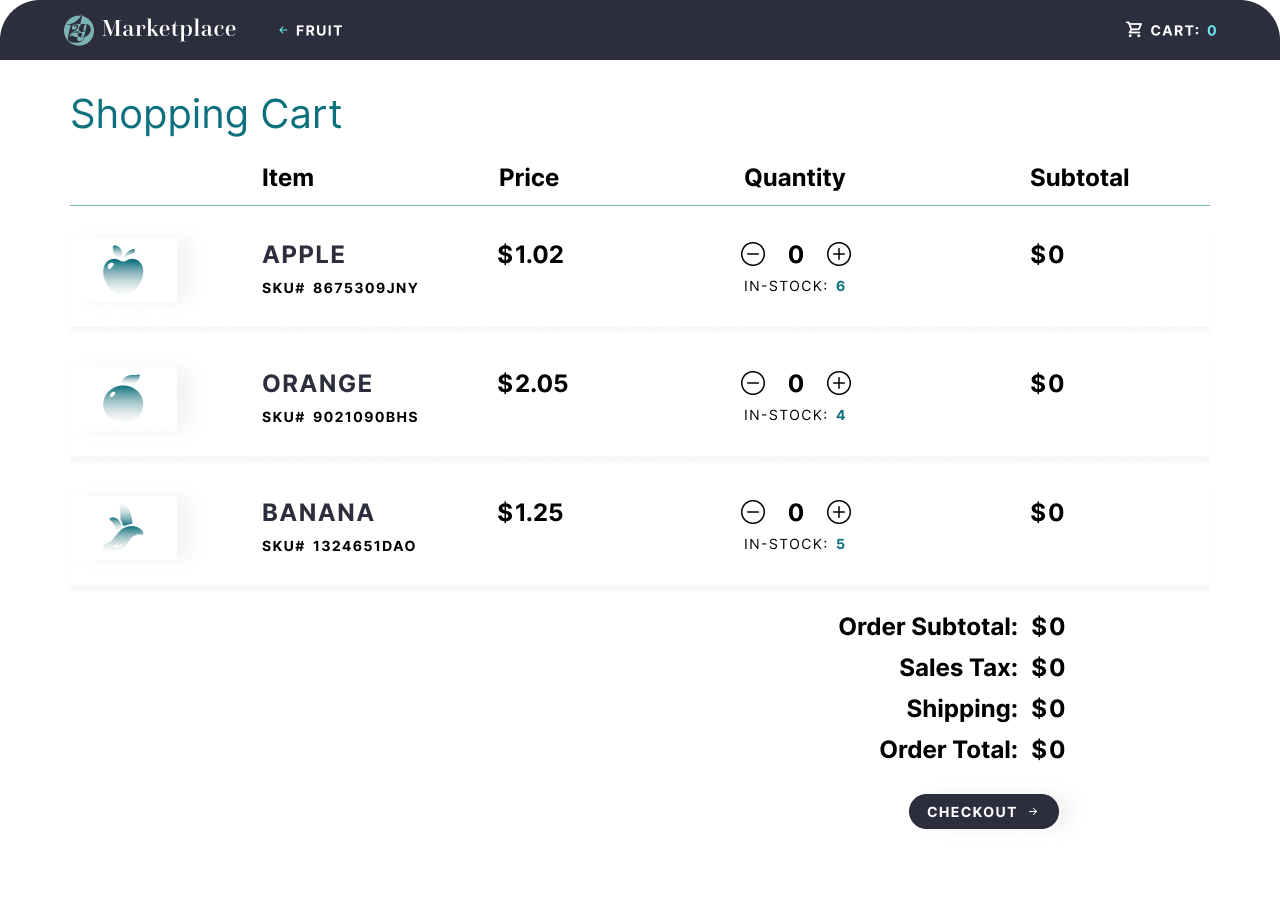The height and width of the screenshot is (900, 1280).
Task: Click the APPLE item name
Action: click(x=304, y=255)
